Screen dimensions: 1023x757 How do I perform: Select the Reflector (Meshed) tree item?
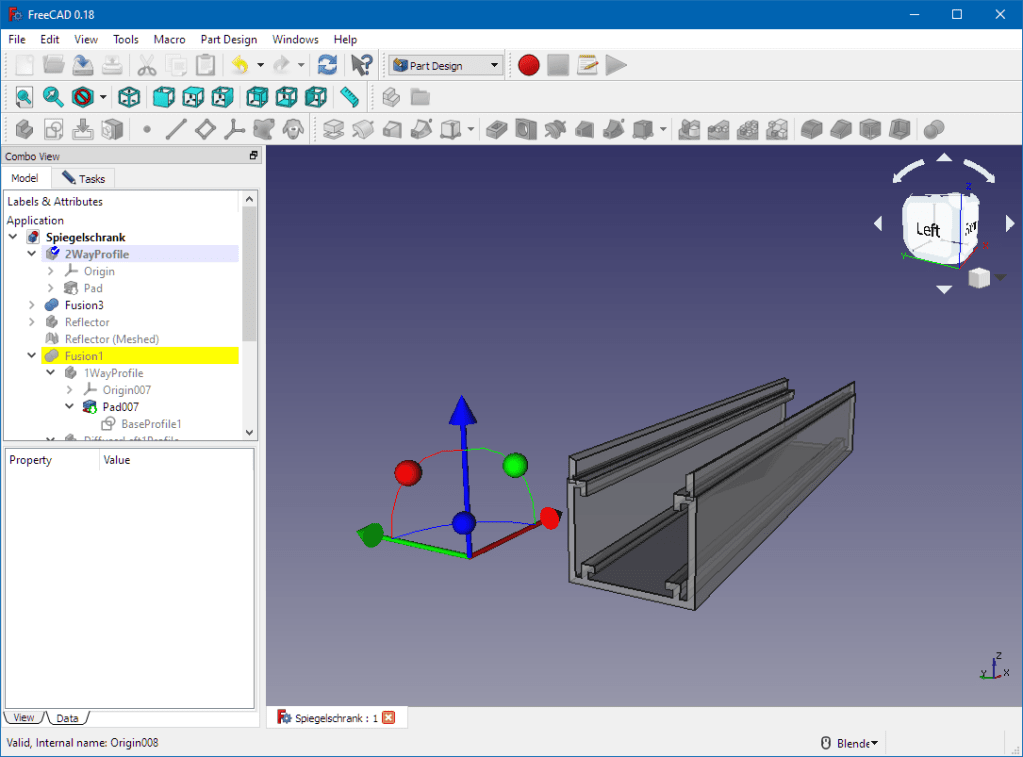tap(111, 339)
